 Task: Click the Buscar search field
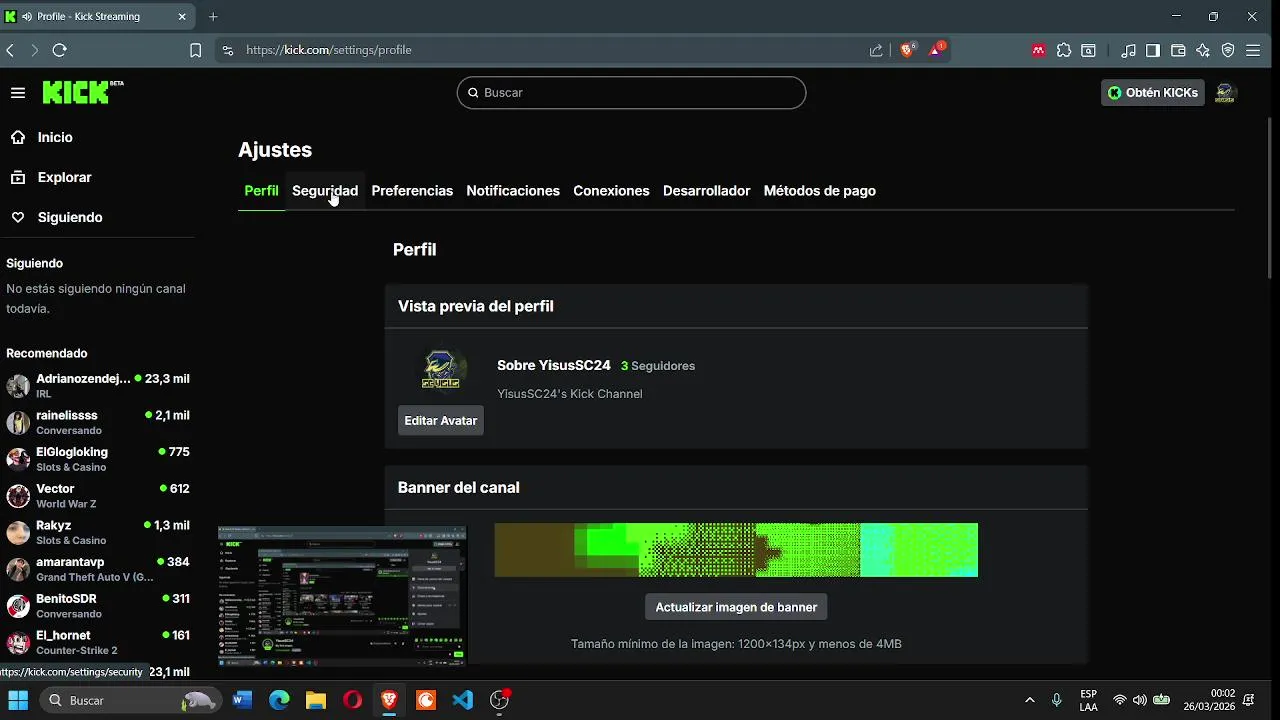pos(631,92)
